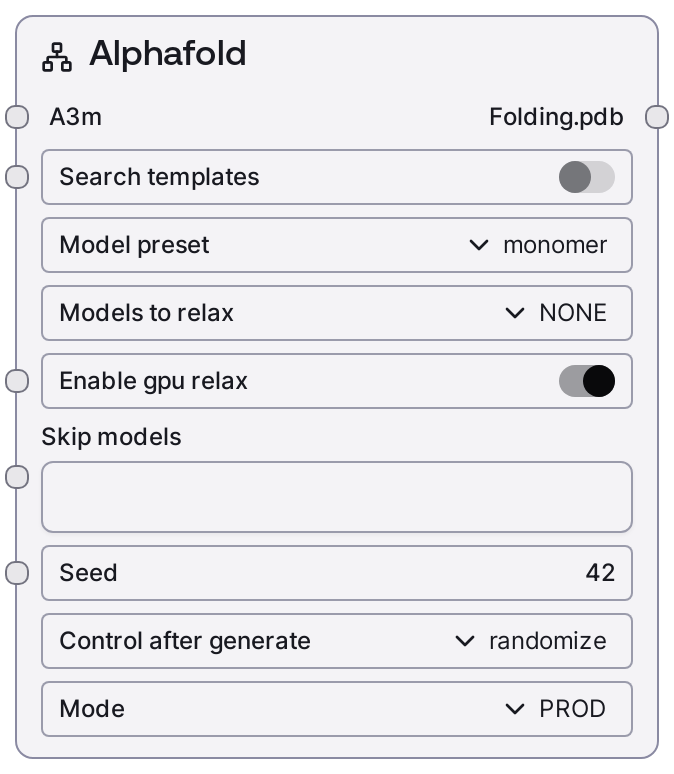Click the Folding.pdb output connector dot
This screenshot has width=674, height=774.
[x=657, y=117]
